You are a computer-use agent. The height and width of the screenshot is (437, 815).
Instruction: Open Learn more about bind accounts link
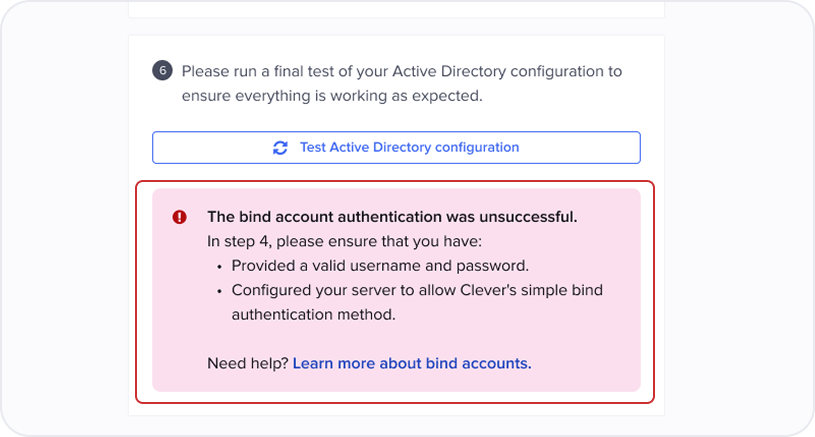(412, 363)
